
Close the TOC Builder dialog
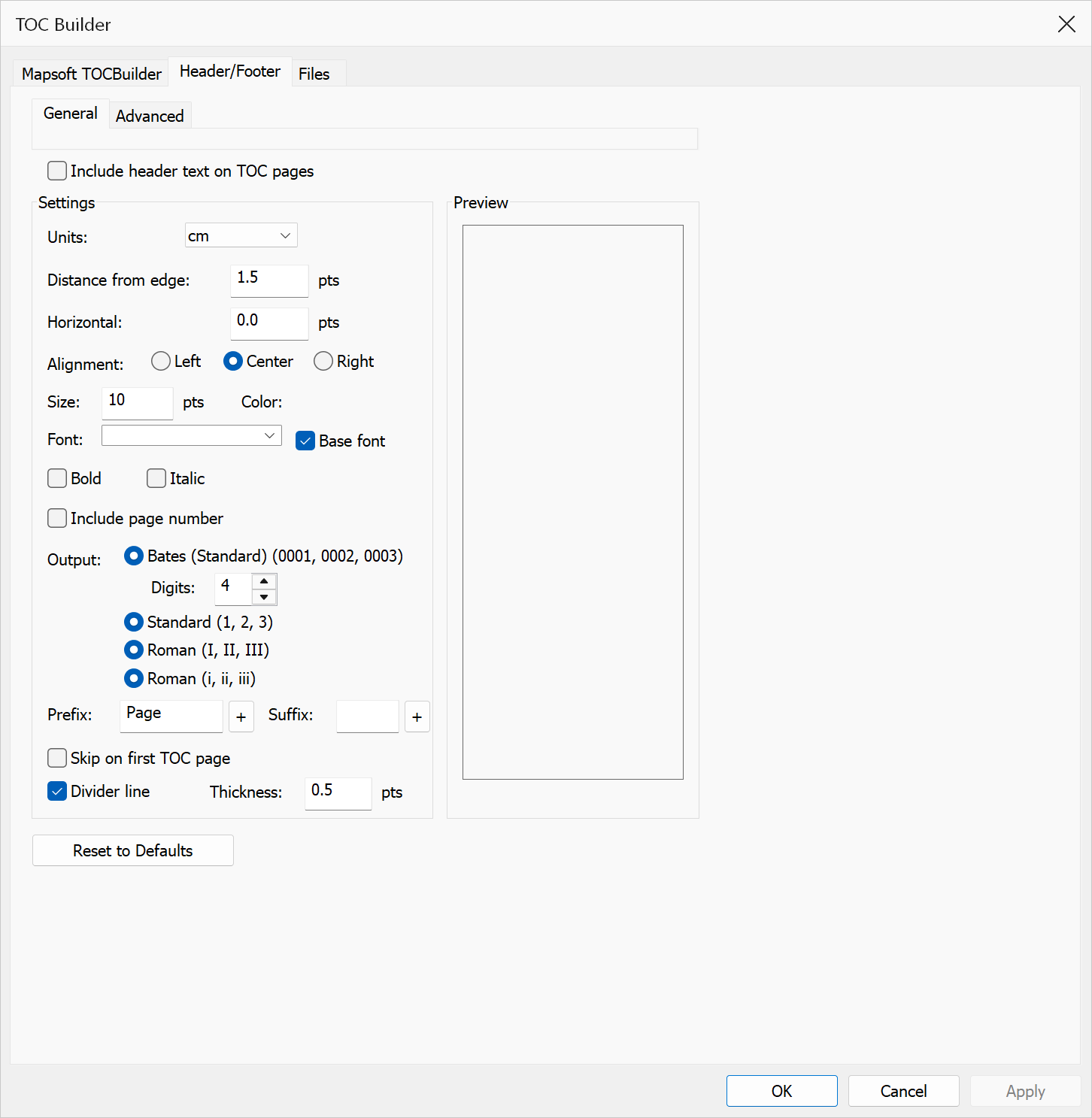[1066, 24]
